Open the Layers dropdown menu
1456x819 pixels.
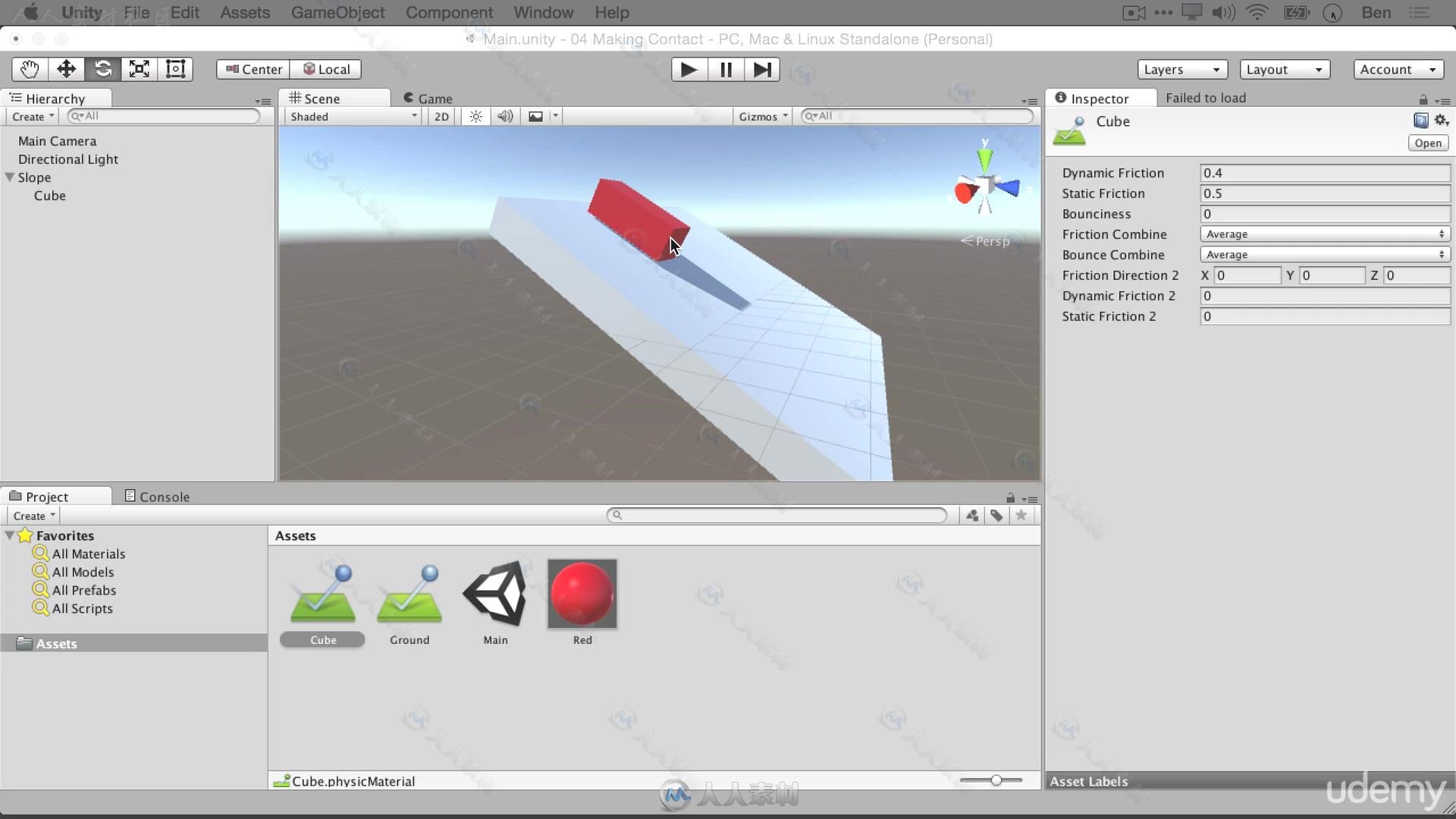pos(1182,69)
